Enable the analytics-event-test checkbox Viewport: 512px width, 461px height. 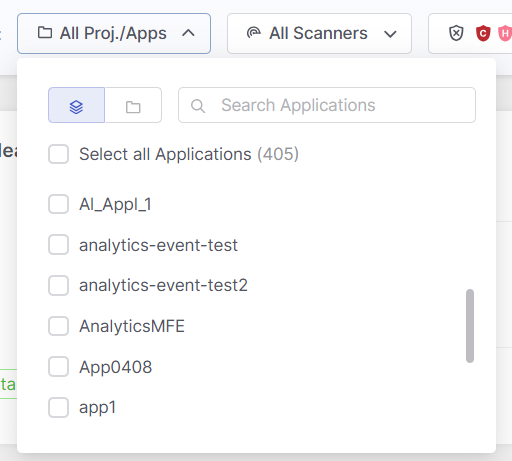[59, 245]
